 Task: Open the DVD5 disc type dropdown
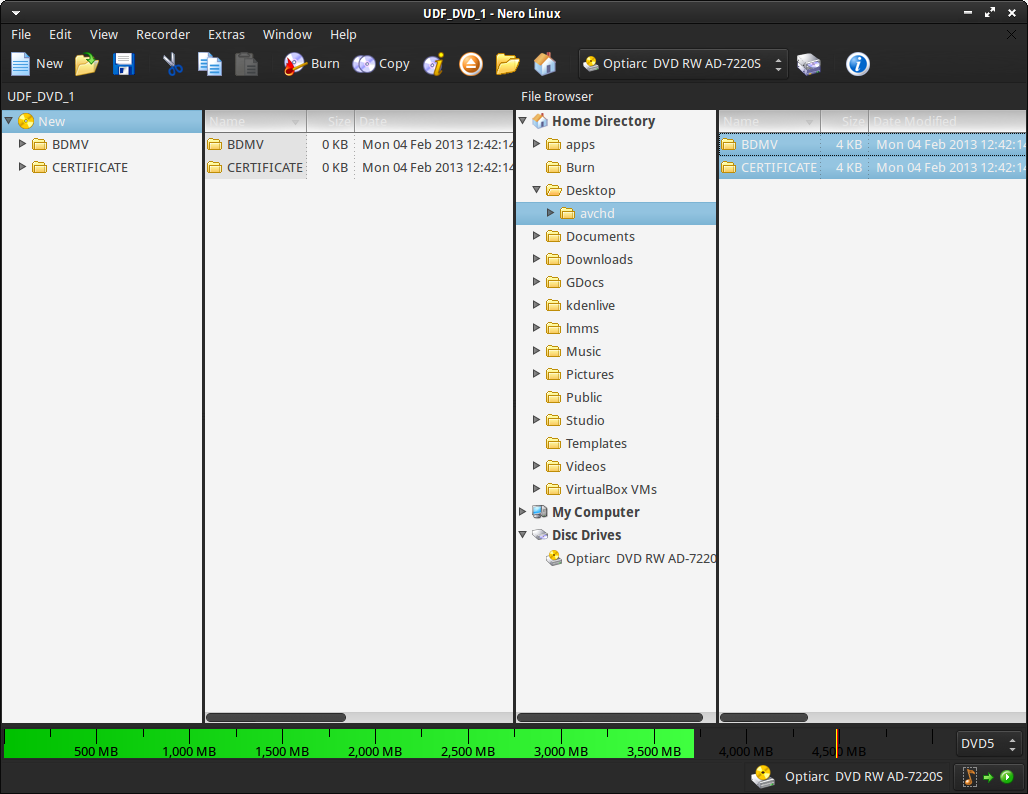pyautogui.click(x=988, y=744)
